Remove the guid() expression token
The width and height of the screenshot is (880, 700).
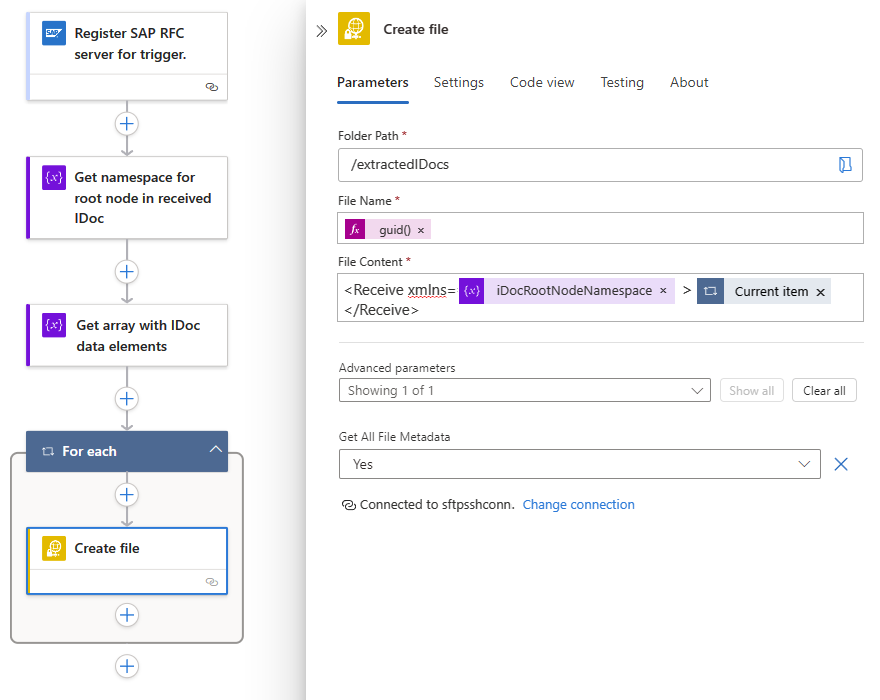coord(421,230)
